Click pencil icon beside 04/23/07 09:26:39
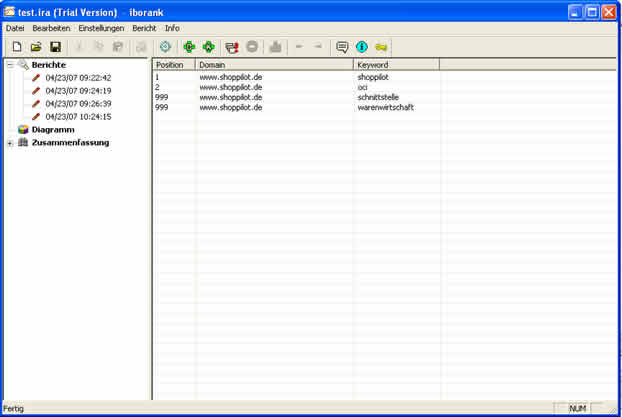This screenshot has width=622, height=417. [36, 104]
